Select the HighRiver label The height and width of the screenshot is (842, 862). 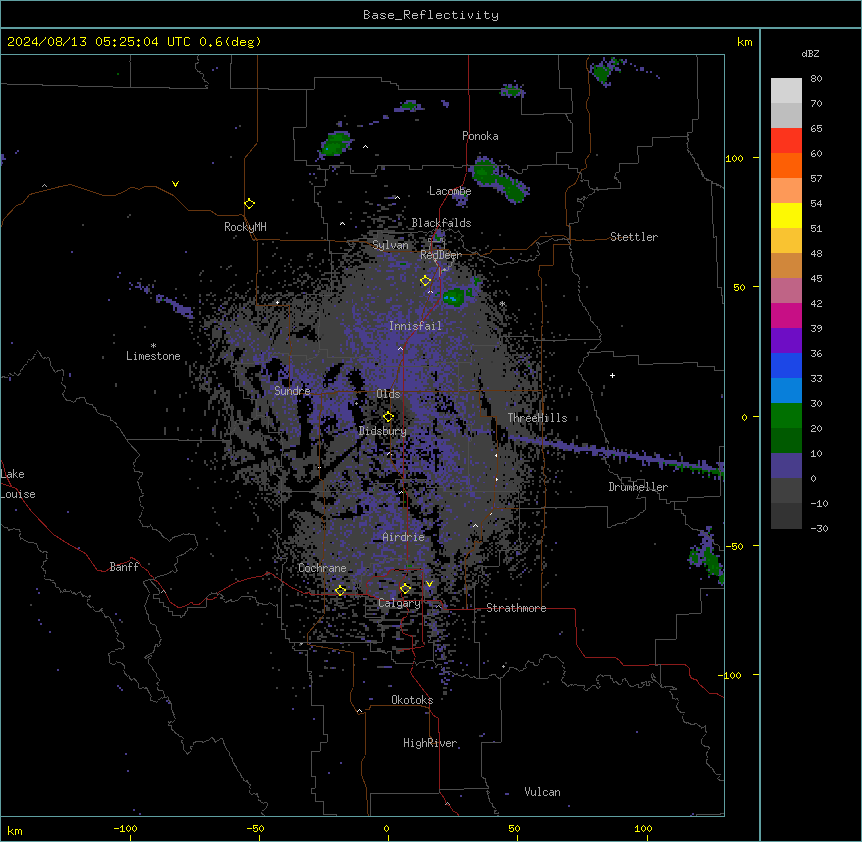coord(430,743)
